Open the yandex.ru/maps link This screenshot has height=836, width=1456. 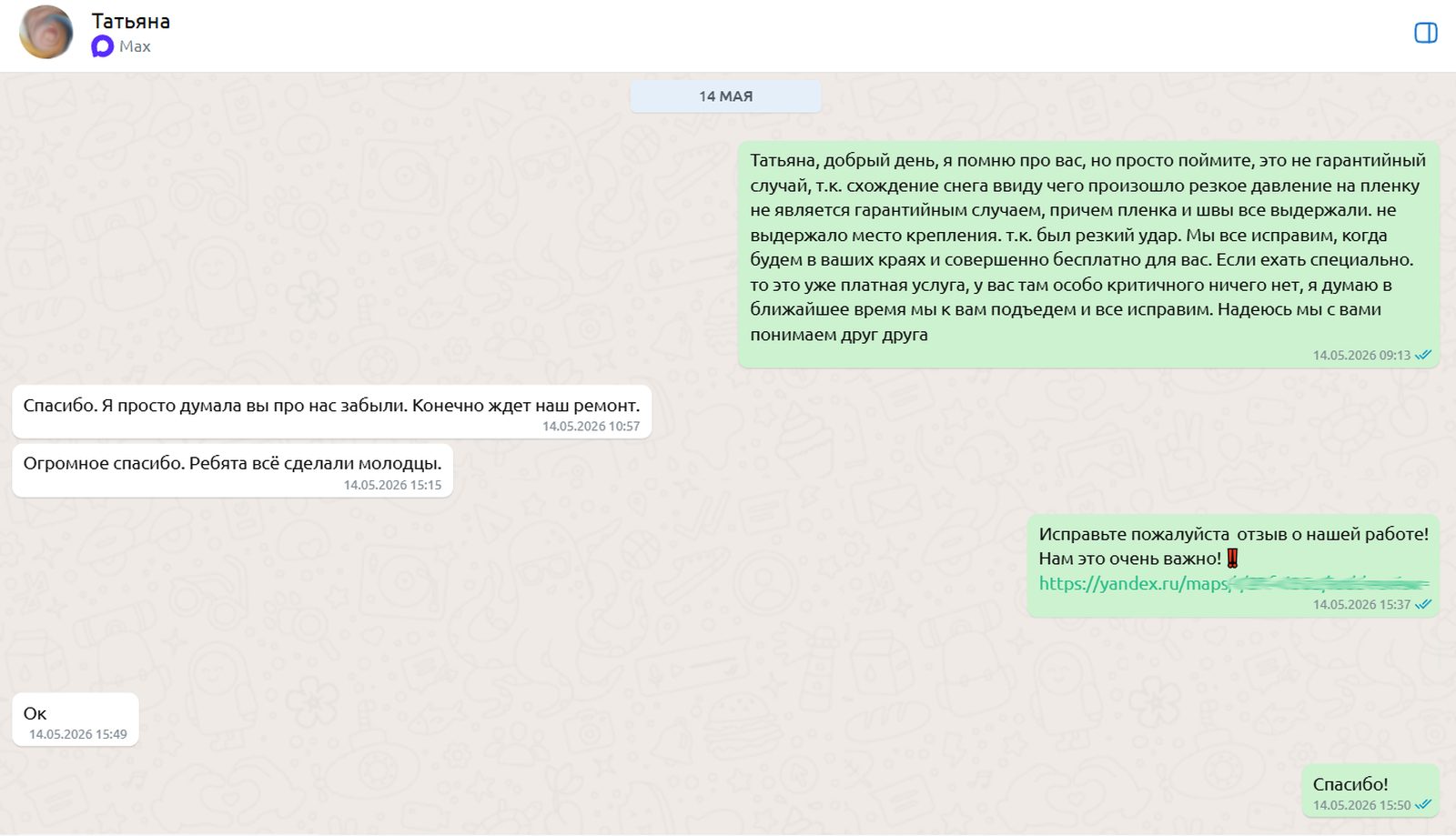coord(1234,584)
